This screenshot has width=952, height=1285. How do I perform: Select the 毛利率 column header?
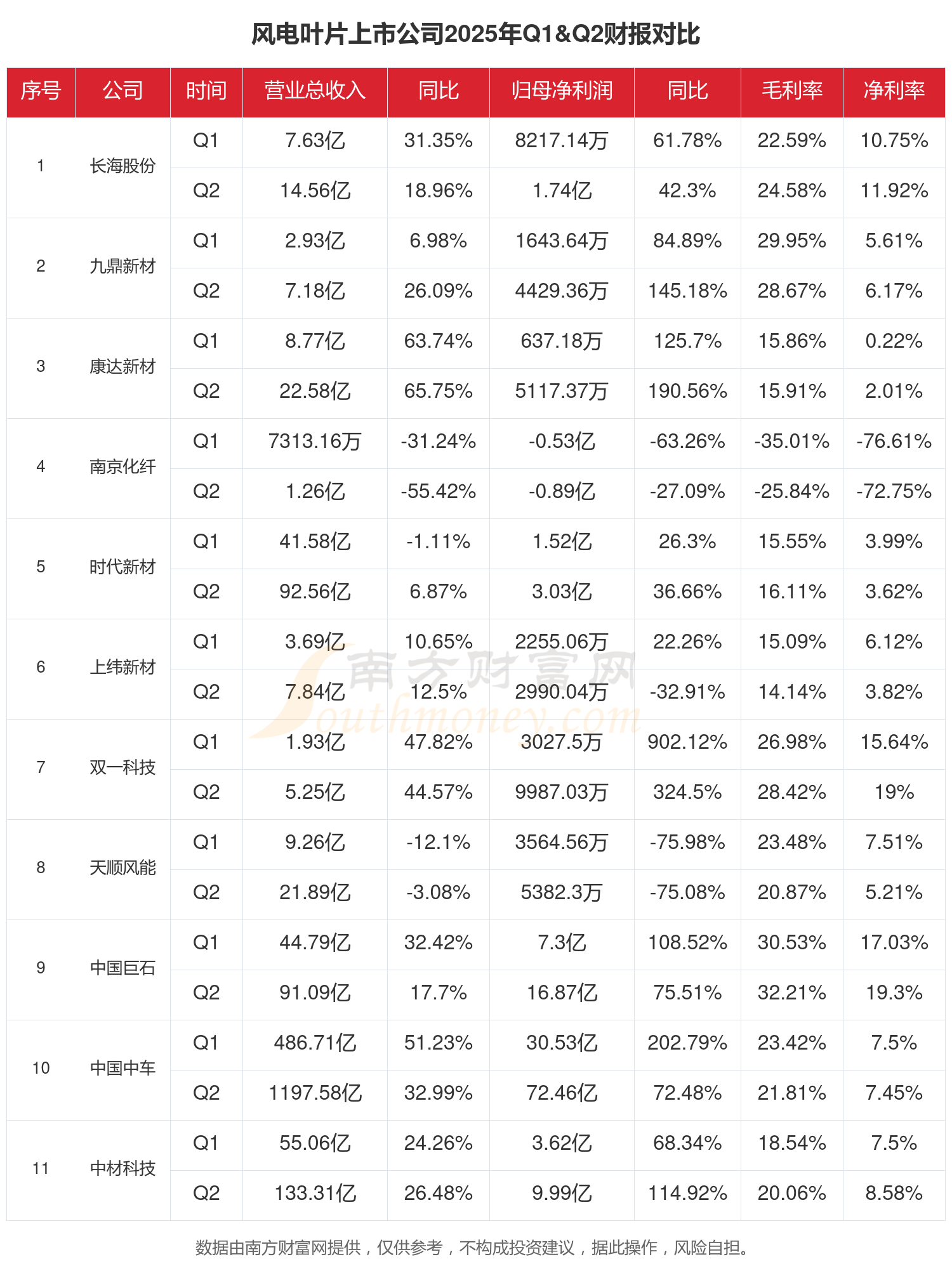791,91
